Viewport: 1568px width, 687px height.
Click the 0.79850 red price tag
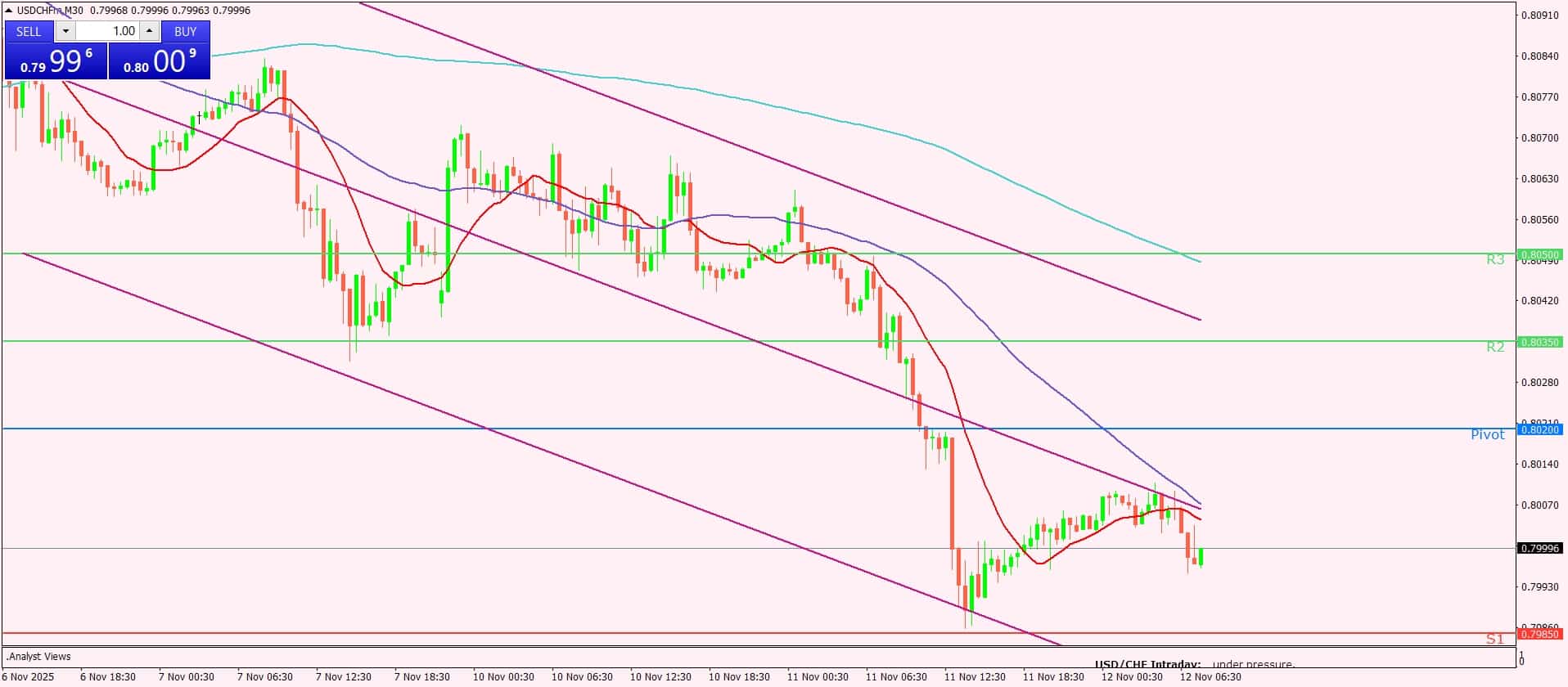click(x=1539, y=634)
